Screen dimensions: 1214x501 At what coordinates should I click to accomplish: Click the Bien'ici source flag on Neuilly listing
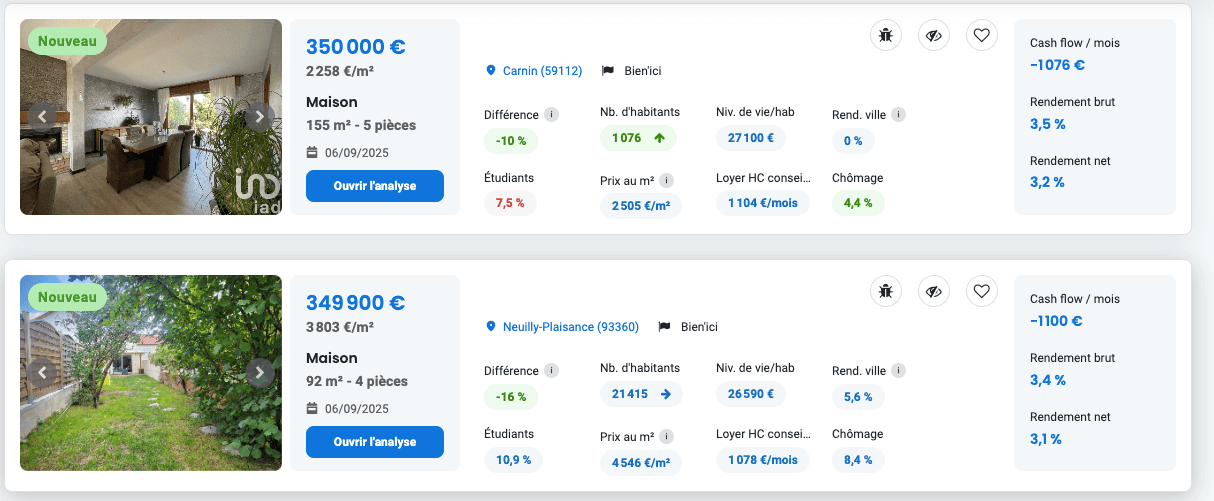tap(663, 327)
